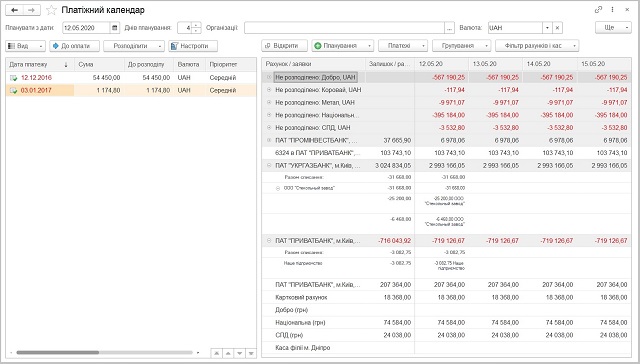Select the Картковий рахунок row
Viewport: 640px width, 364px height.
click(x=447, y=297)
